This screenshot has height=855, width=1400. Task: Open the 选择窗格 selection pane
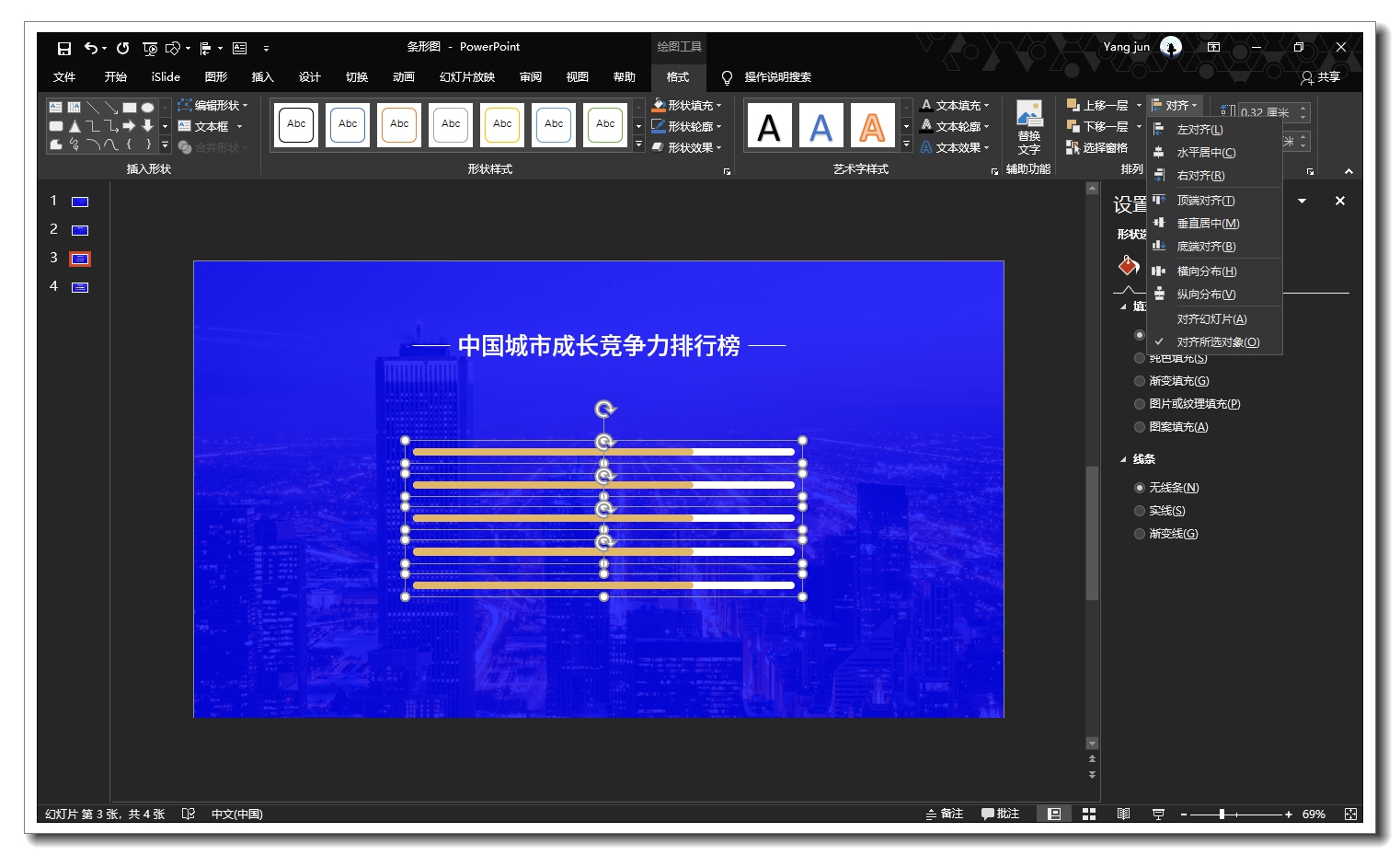point(1096,147)
